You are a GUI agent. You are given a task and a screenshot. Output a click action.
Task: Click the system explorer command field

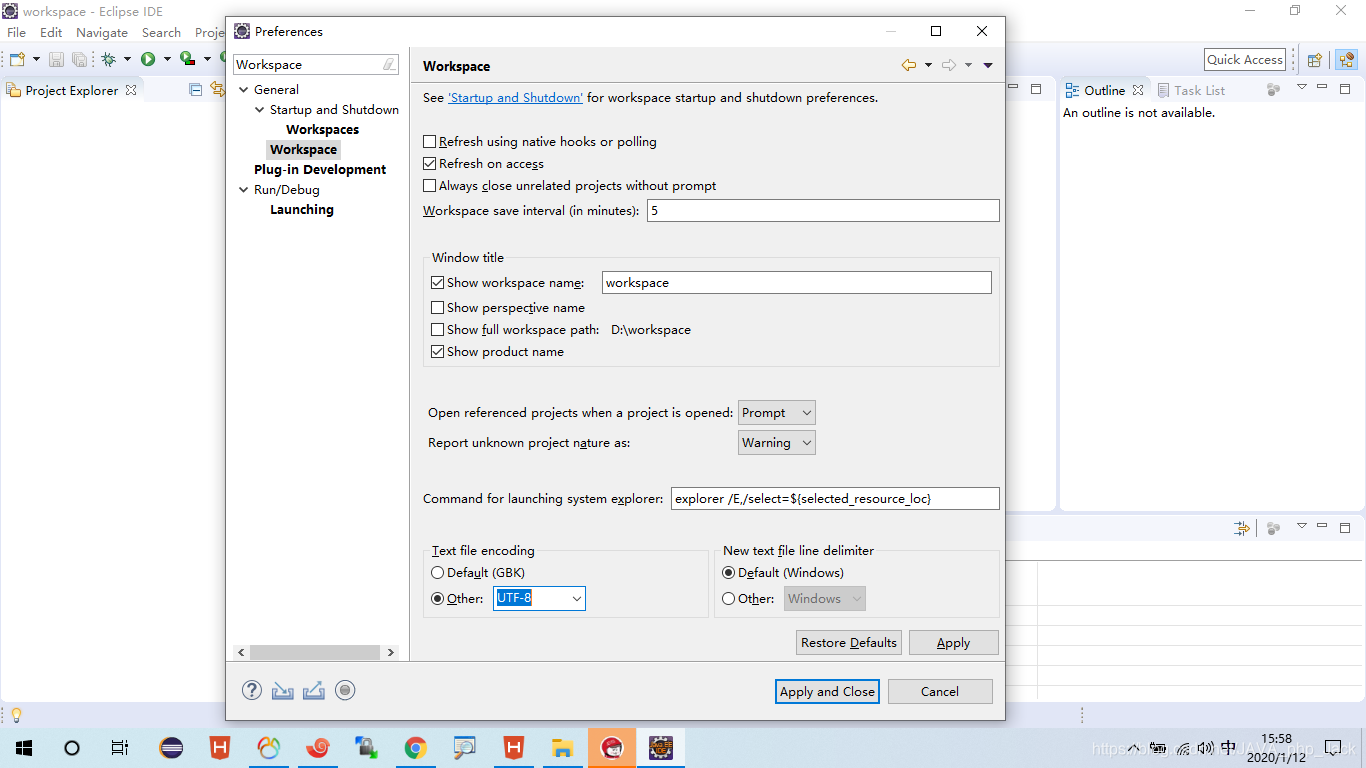[835, 498]
